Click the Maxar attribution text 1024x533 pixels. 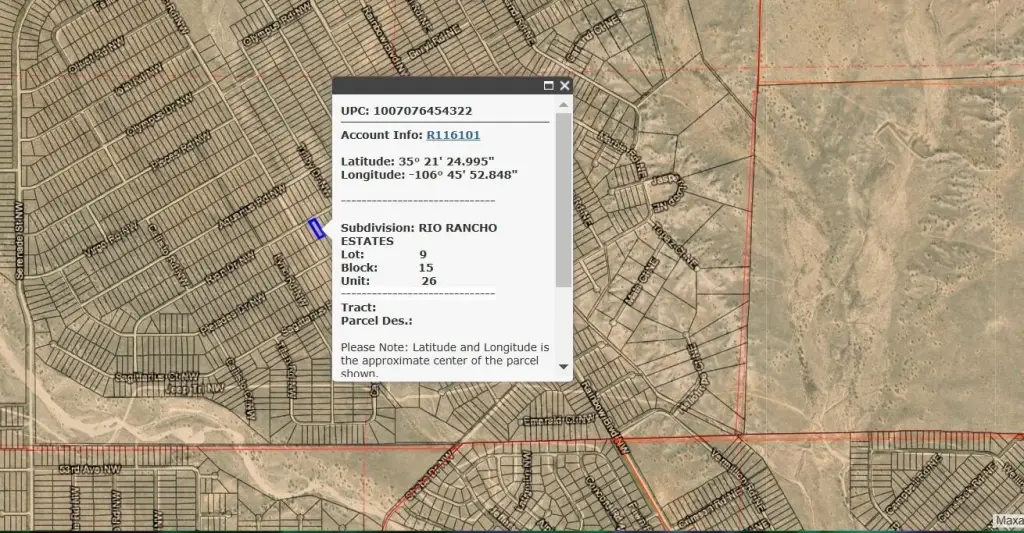click(x=1008, y=521)
